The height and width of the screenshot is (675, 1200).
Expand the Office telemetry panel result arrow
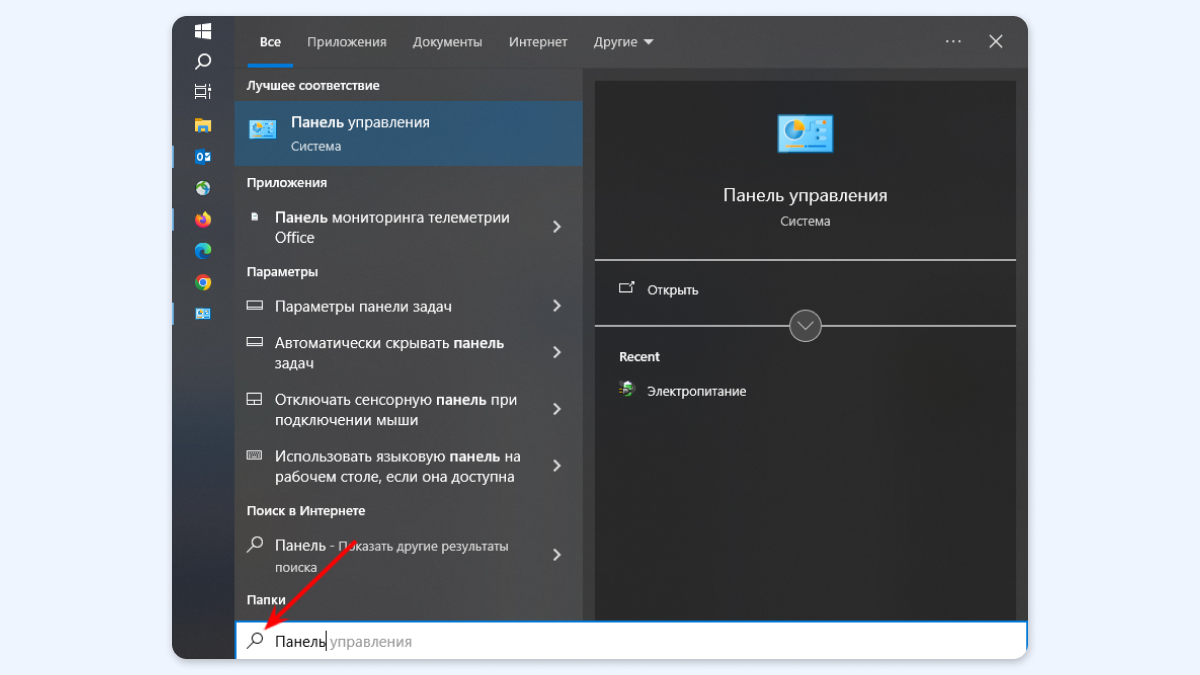[557, 228]
